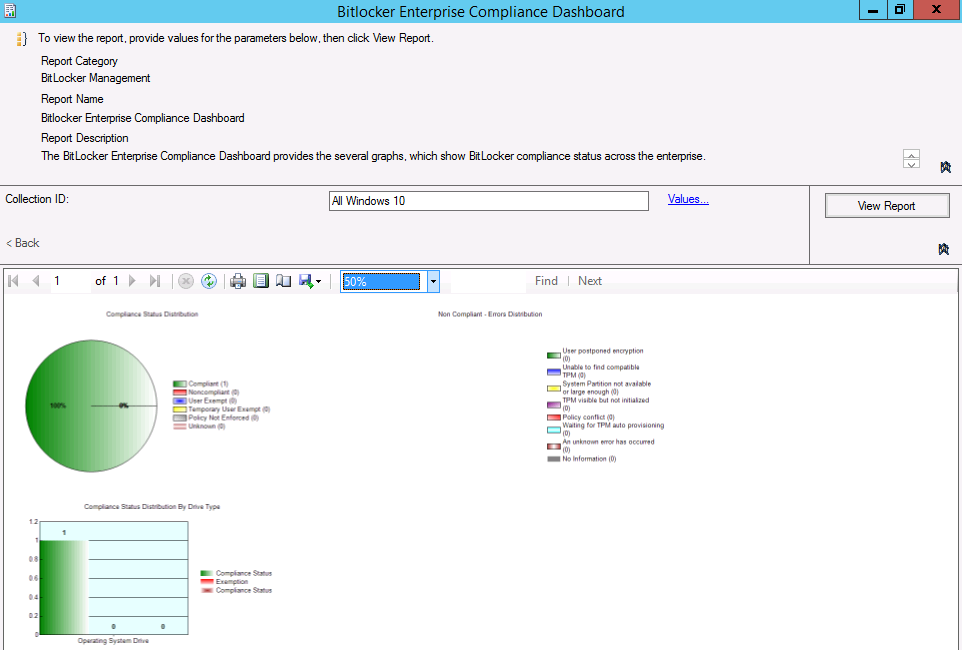Go to previous page of report
962x650 pixels.
point(36,281)
